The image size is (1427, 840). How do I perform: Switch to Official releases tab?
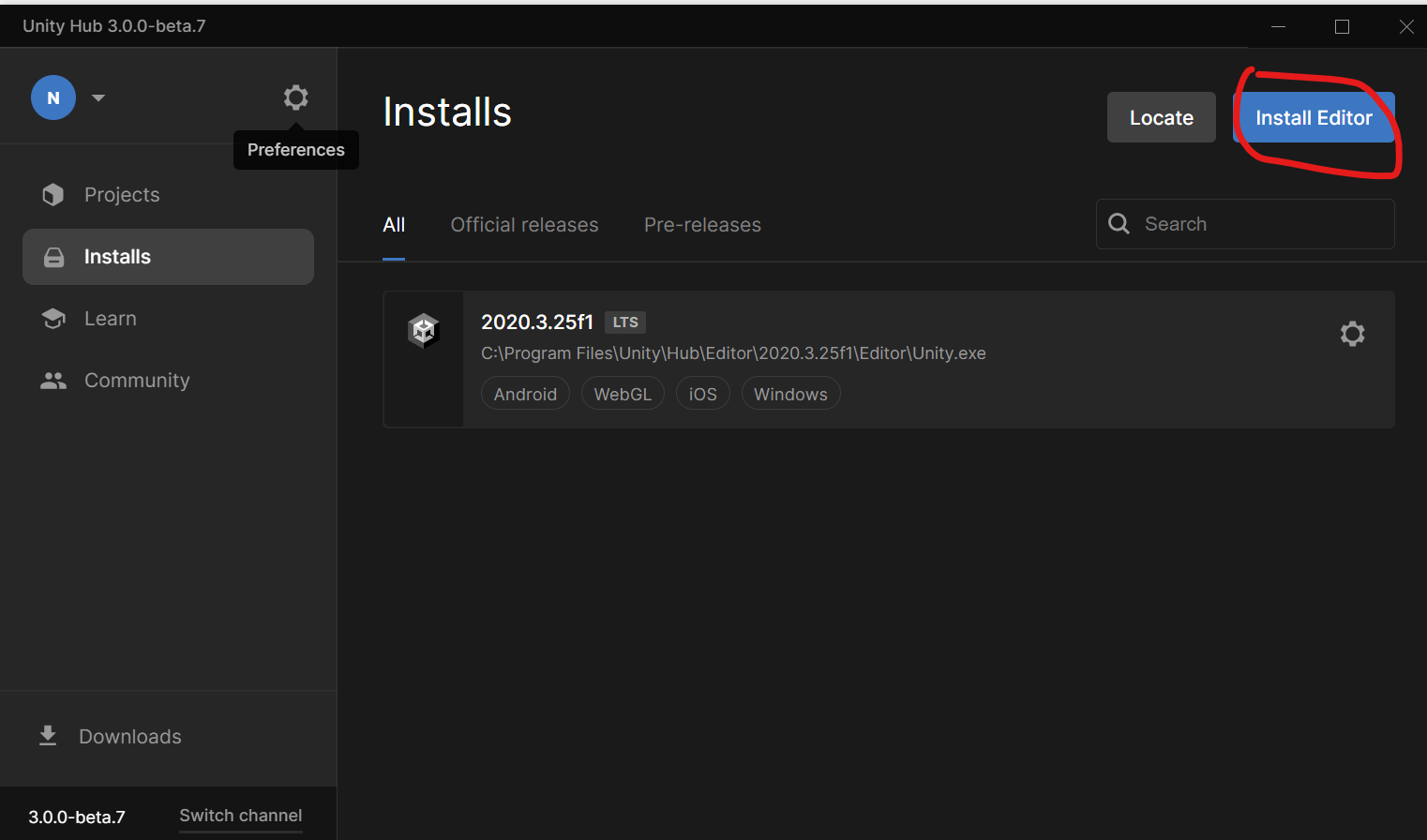(x=524, y=225)
